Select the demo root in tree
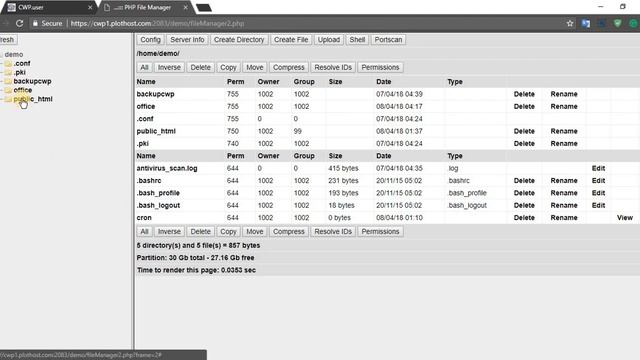This screenshot has width=640, height=360. 13,54
